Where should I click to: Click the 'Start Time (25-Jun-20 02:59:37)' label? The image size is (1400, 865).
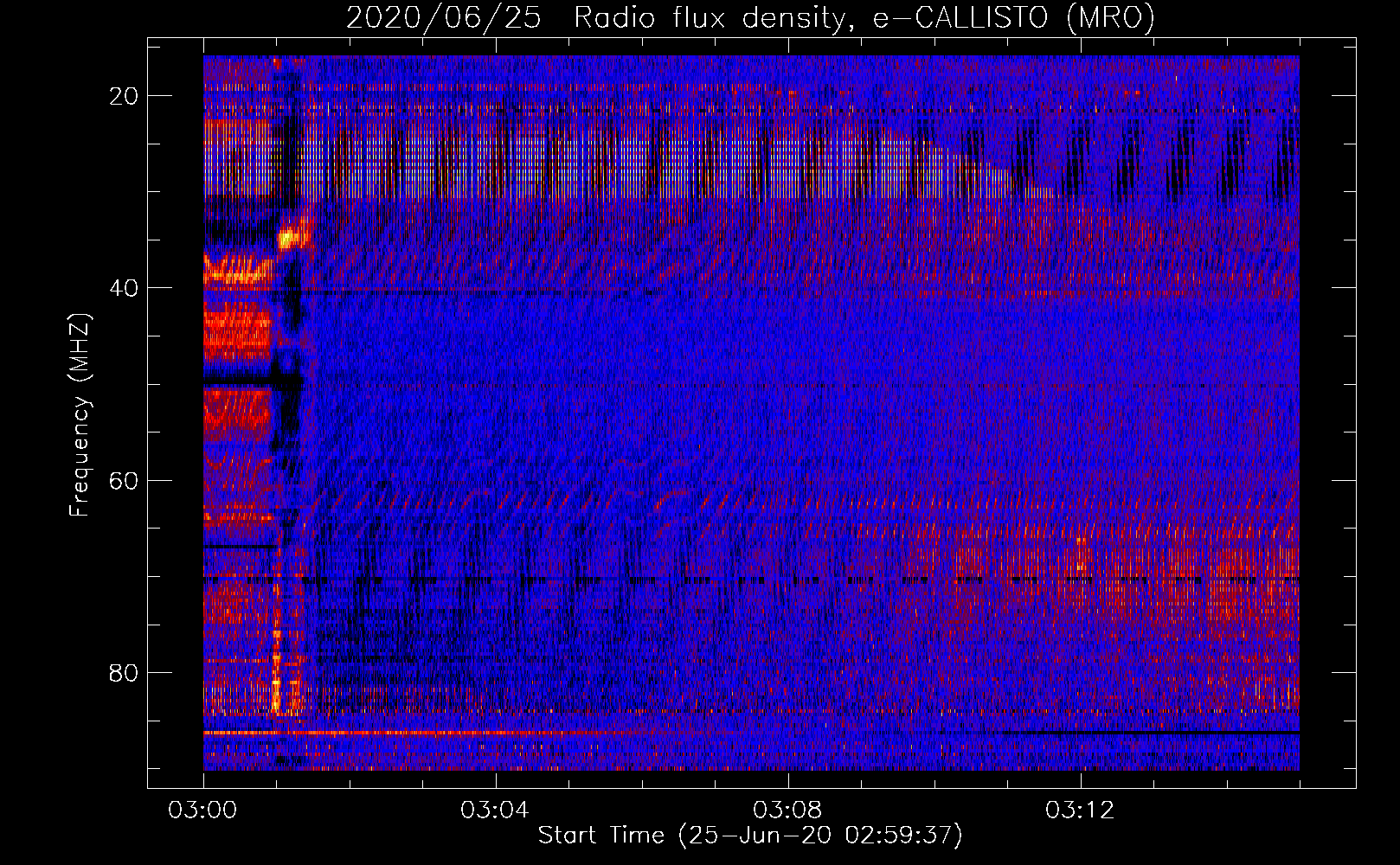point(750,836)
